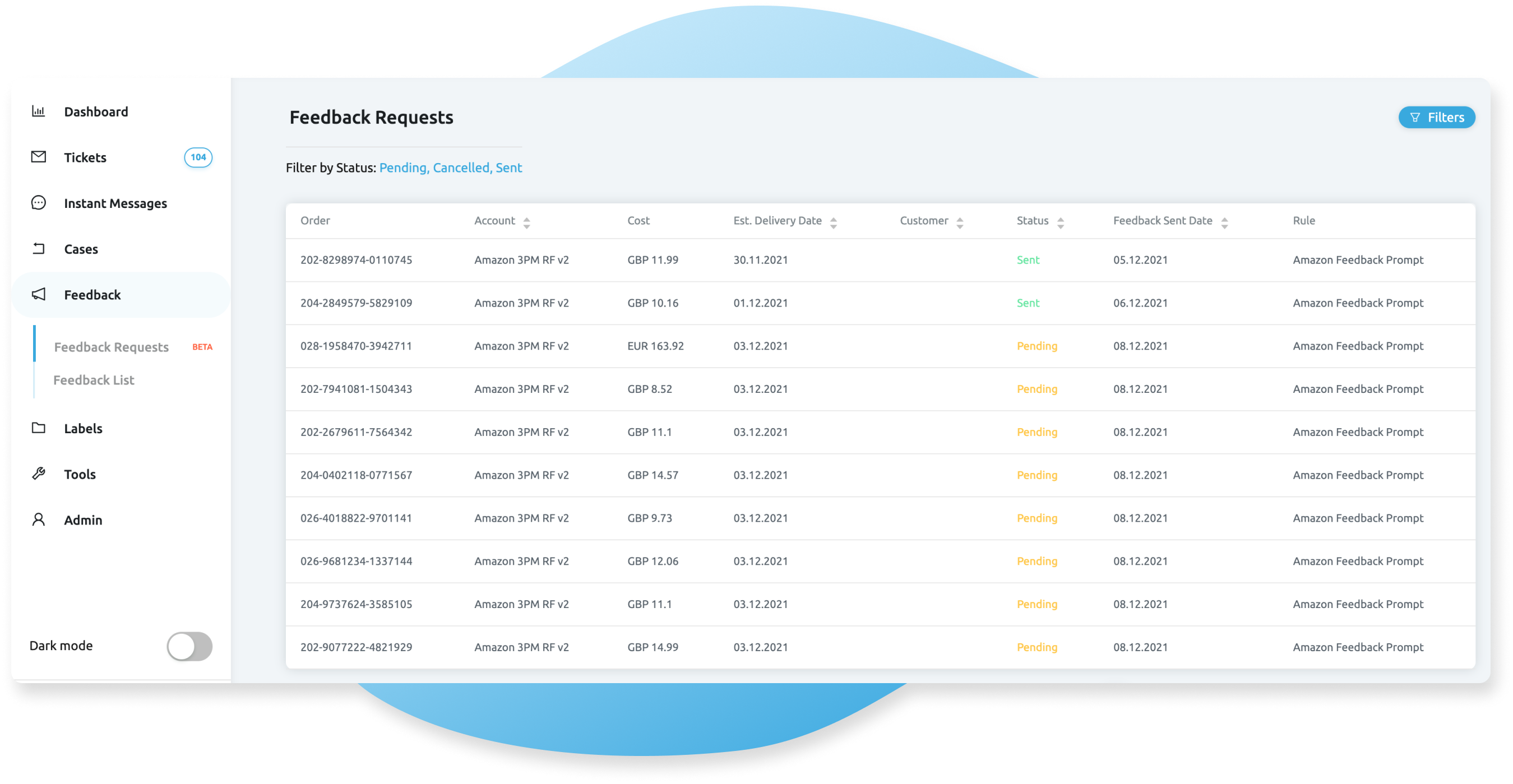Sort by Est. Delivery Date arrows

tap(833, 222)
